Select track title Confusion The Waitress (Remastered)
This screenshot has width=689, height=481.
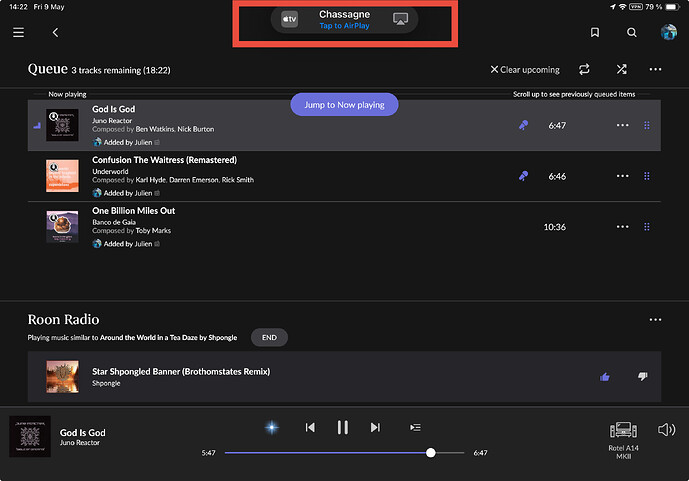164,160
